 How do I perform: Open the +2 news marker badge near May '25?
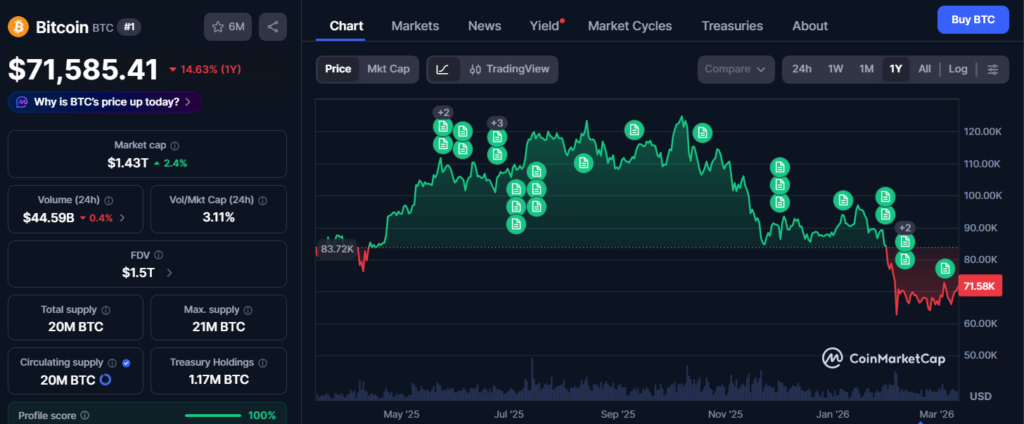tap(444, 112)
